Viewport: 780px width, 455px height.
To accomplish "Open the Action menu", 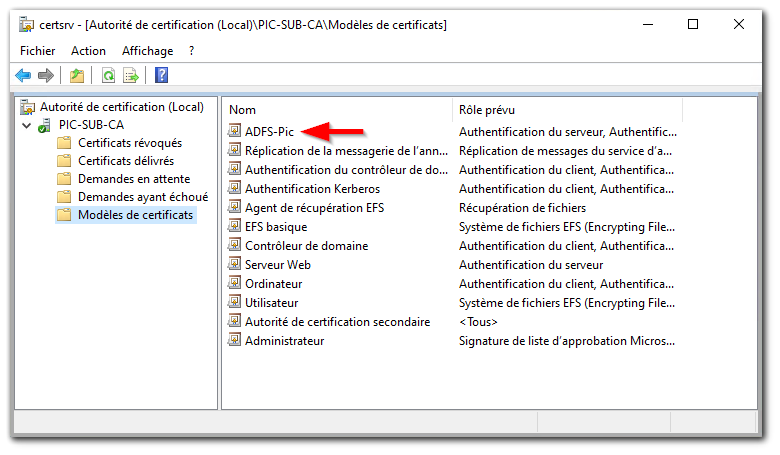I will (88, 51).
